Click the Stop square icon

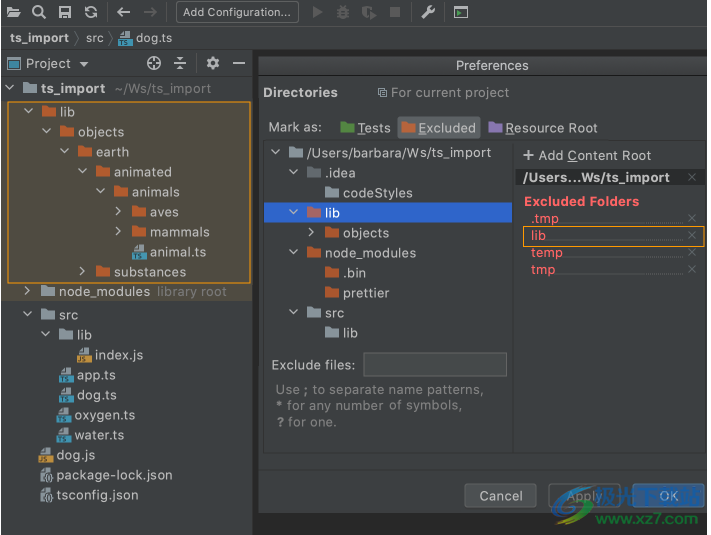coord(395,12)
